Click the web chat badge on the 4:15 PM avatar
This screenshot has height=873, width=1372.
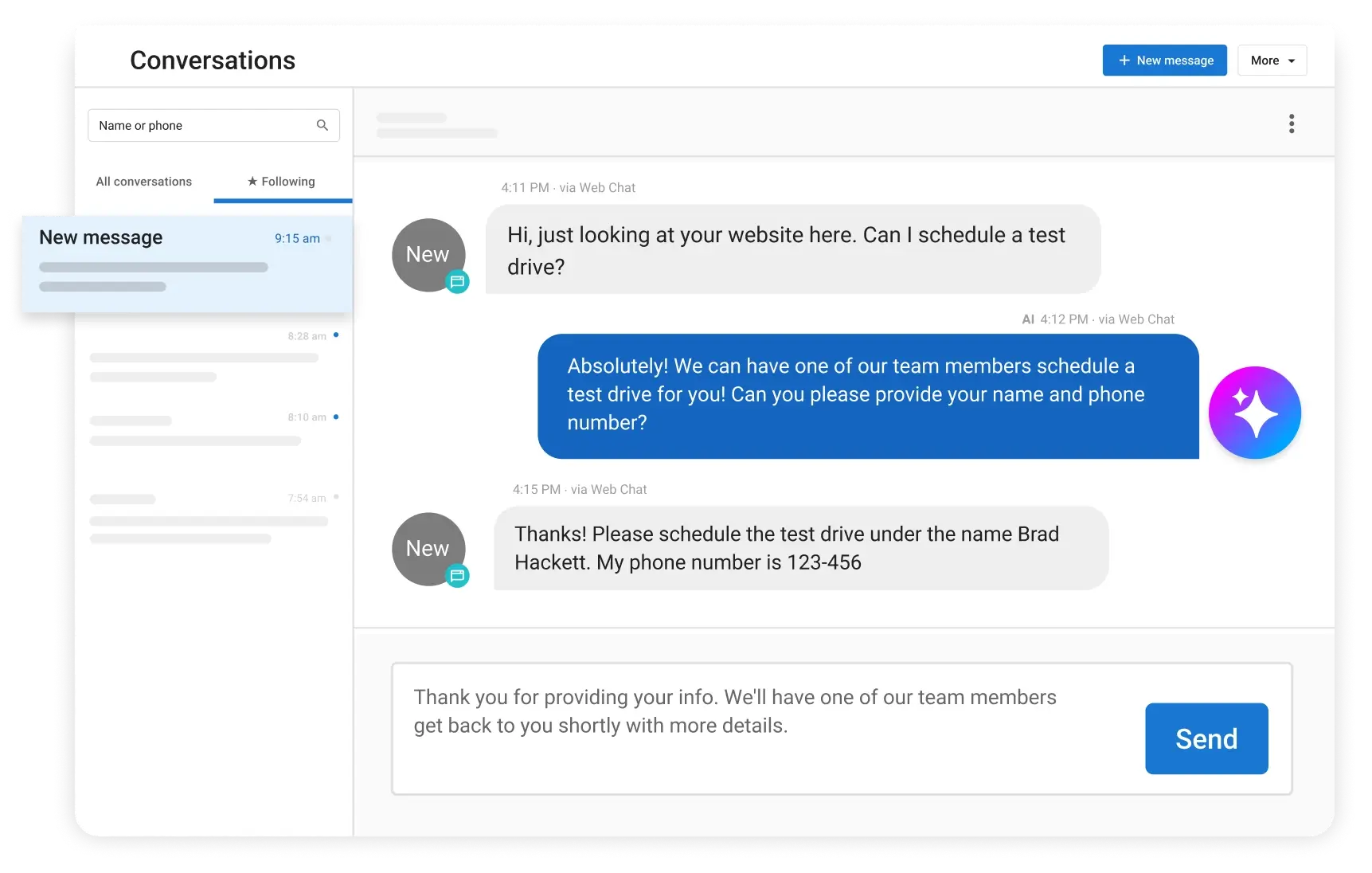(x=457, y=575)
